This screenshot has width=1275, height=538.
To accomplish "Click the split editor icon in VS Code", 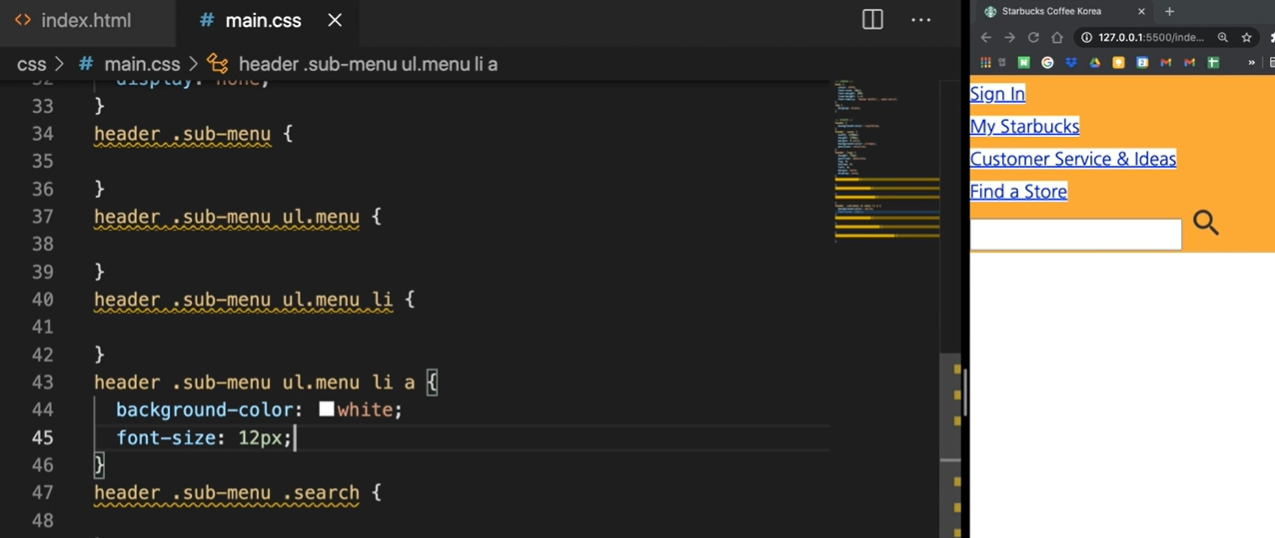I will click(x=872, y=20).
